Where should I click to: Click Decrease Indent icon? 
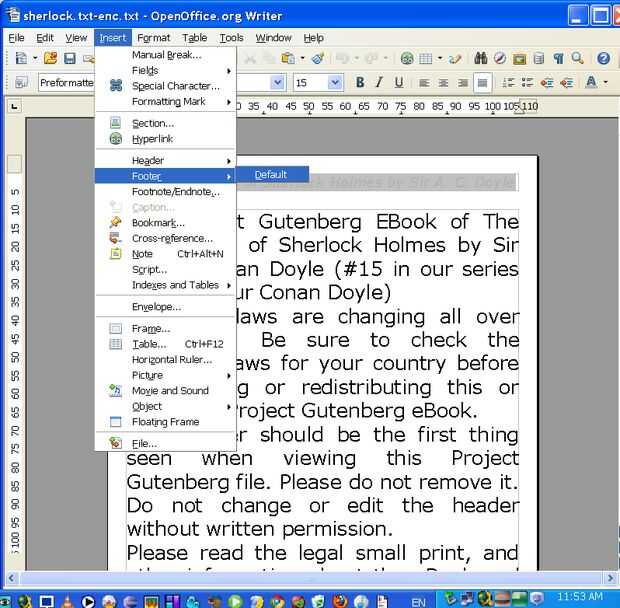tap(547, 83)
